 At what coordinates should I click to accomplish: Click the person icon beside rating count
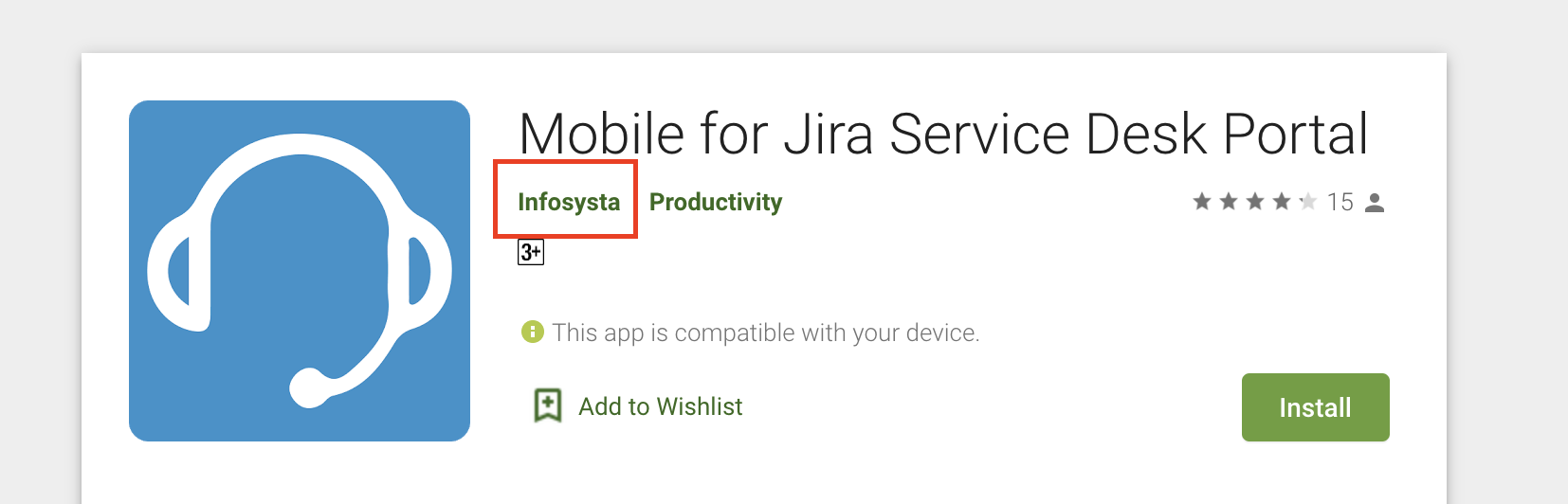(x=1375, y=203)
